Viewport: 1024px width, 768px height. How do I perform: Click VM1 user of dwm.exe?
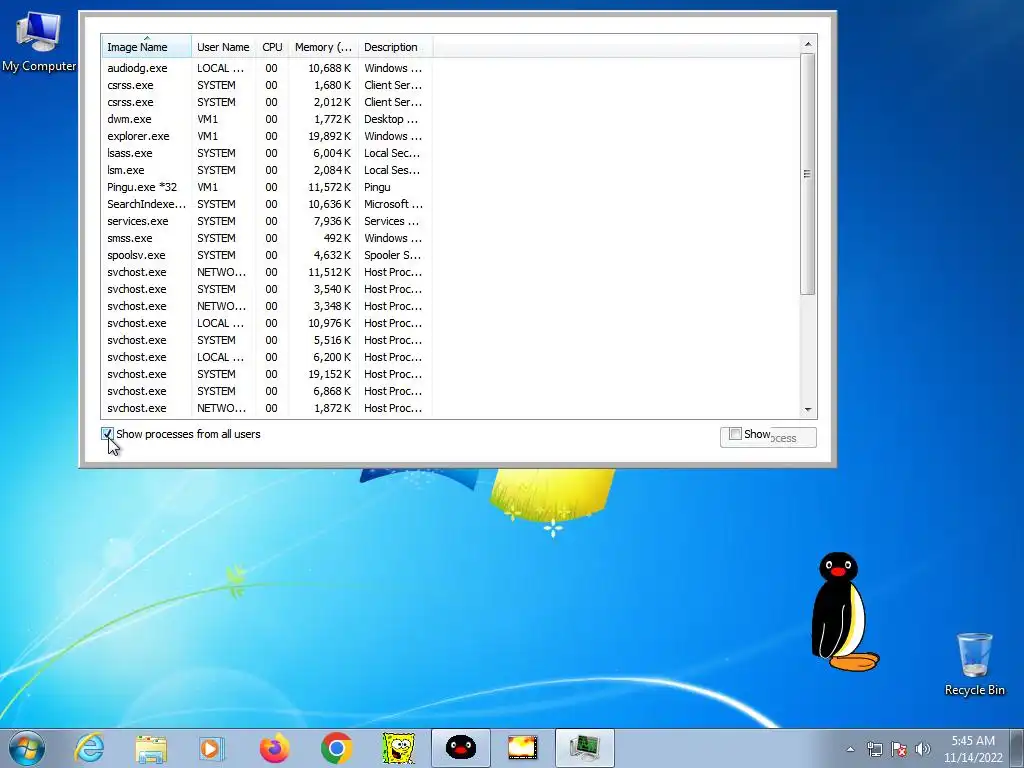(x=208, y=119)
